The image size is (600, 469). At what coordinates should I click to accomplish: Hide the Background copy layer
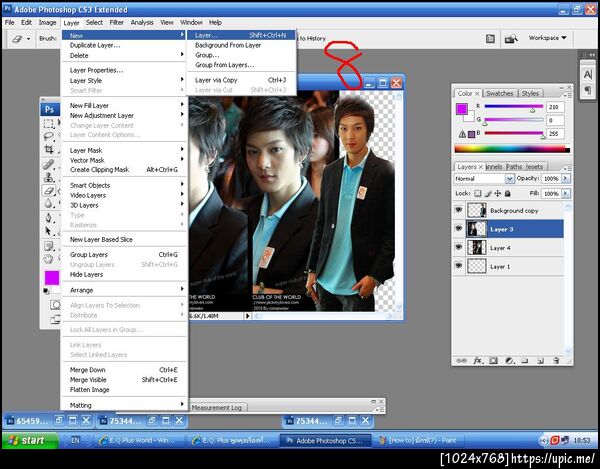coord(458,210)
